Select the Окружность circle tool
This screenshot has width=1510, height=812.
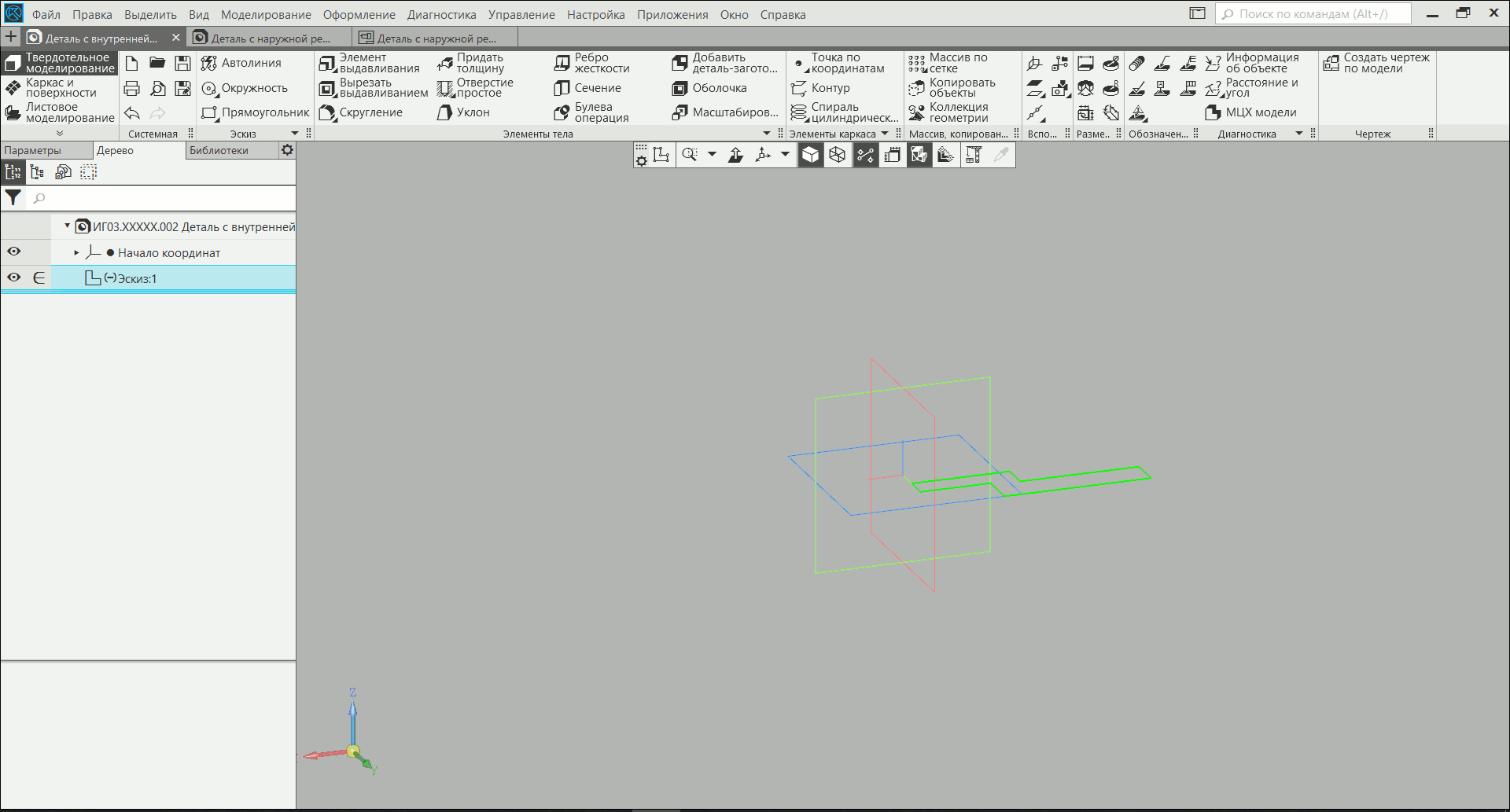(245, 88)
